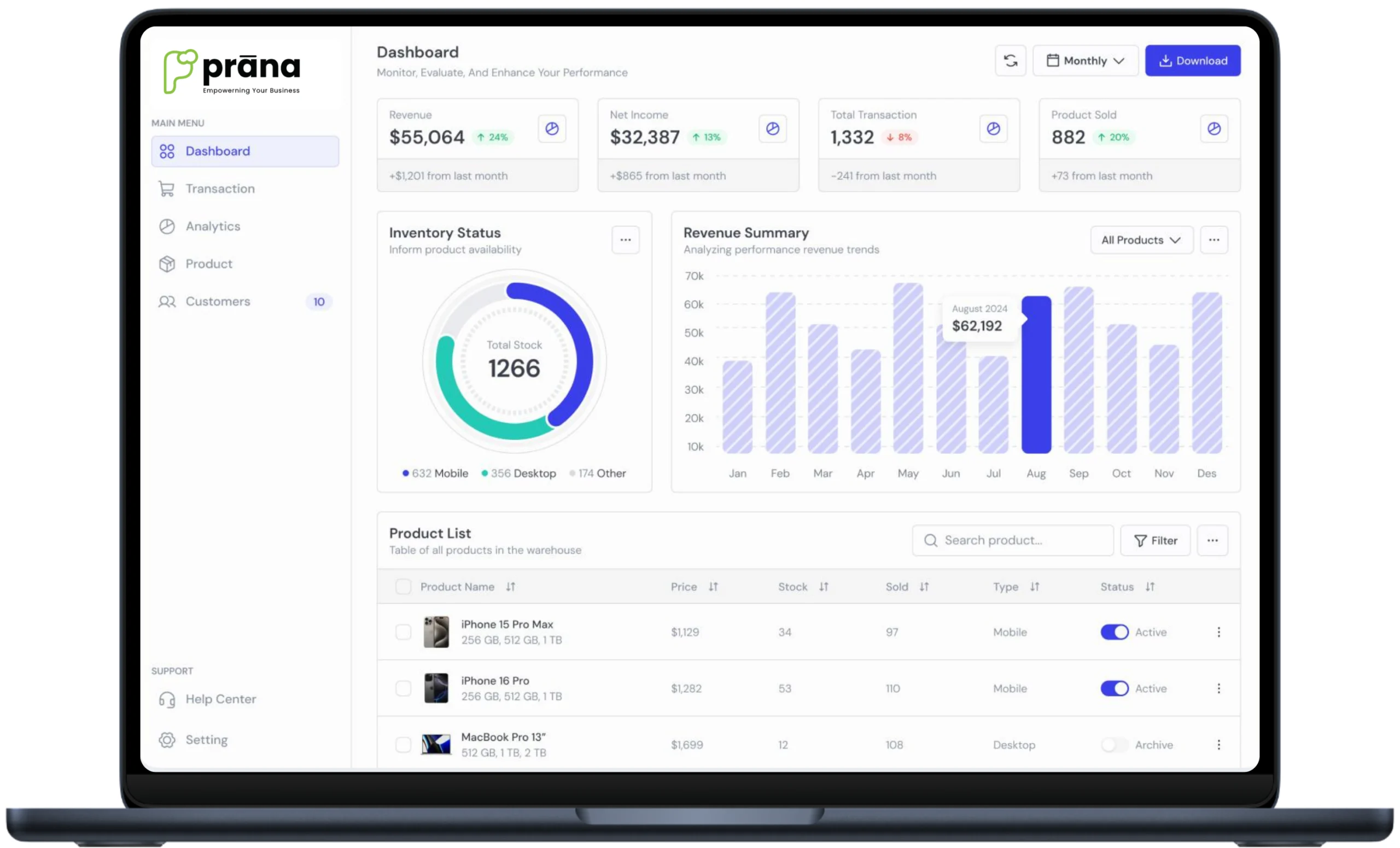
Task: Open the Revenue card chart icon
Action: [552, 129]
